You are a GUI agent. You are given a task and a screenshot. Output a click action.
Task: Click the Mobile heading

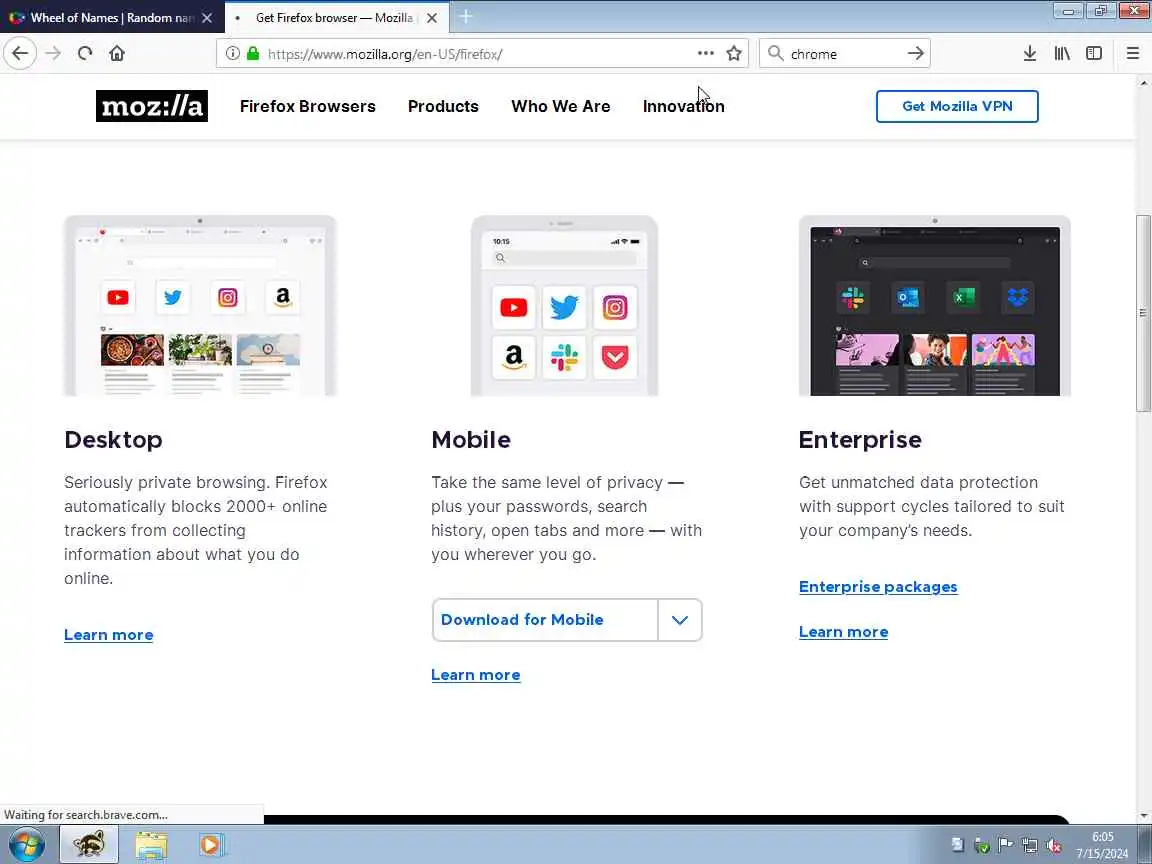471,440
